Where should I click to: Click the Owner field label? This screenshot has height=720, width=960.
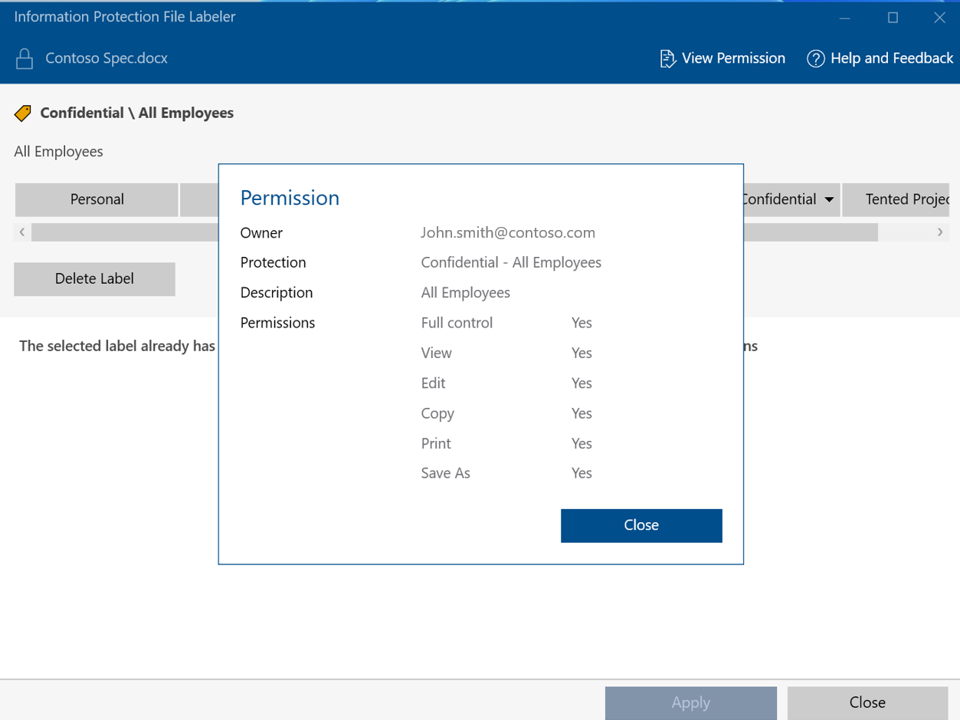click(x=261, y=233)
